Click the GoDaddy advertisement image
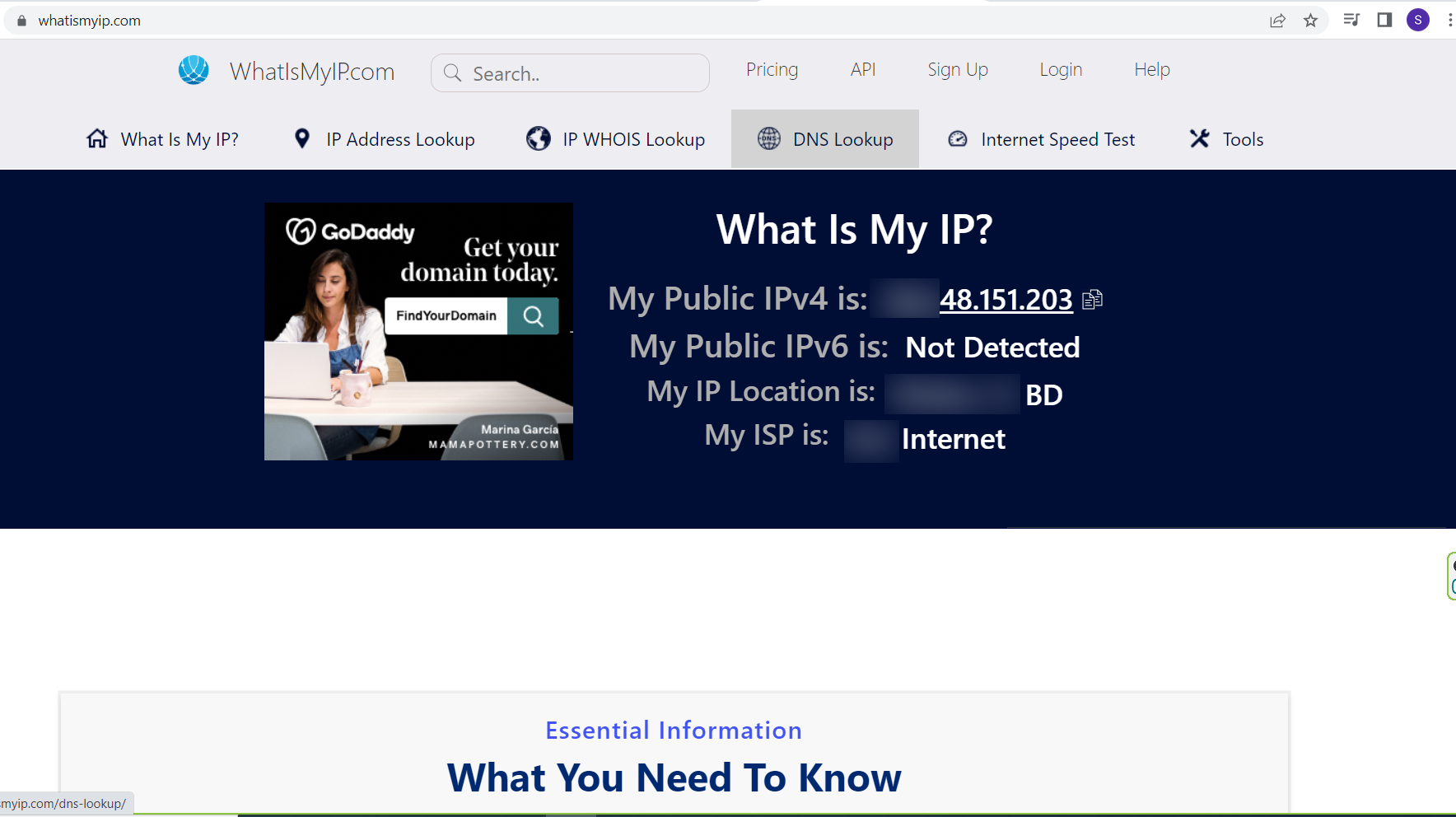 coord(418,331)
